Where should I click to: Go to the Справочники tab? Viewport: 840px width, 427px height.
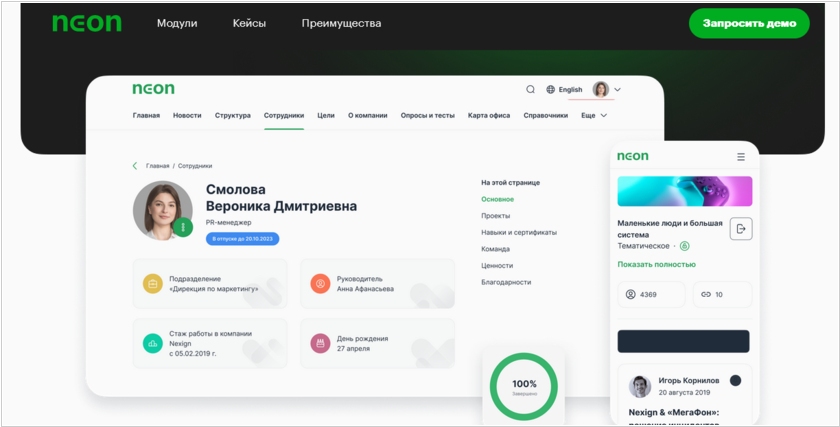pyautogui.click(x=545, y=115)
